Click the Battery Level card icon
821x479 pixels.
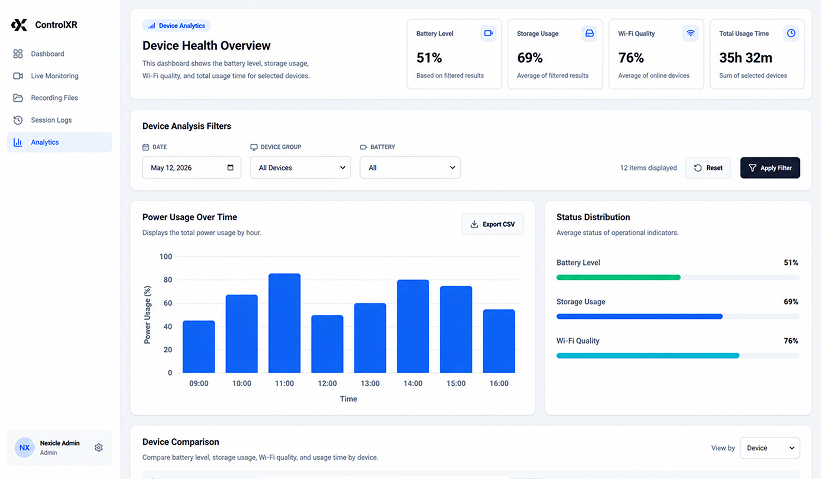(488, 33)
